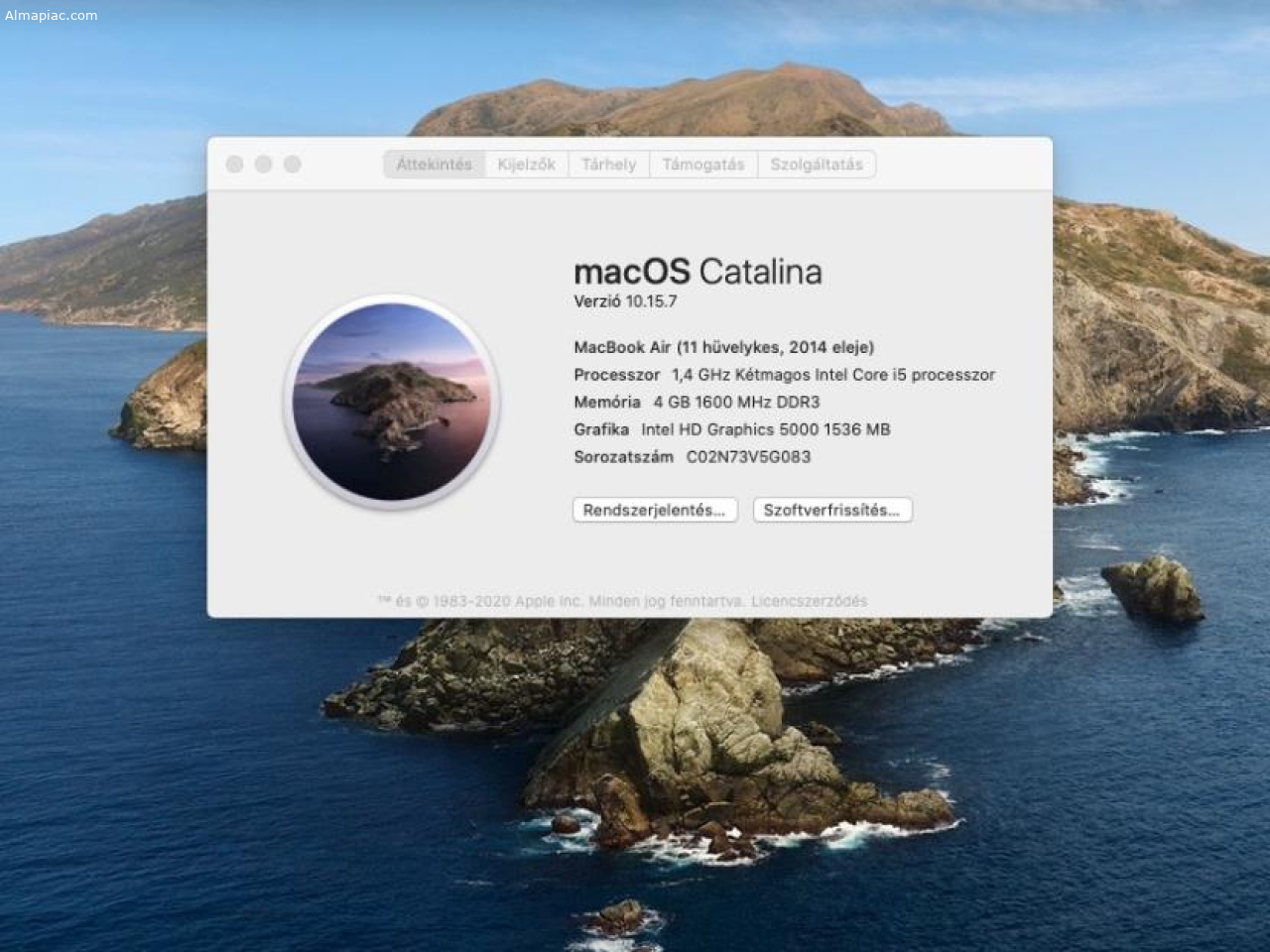Click the Almapiac.com watermark text
This screenshot has height=952, width=1270.
52,15
